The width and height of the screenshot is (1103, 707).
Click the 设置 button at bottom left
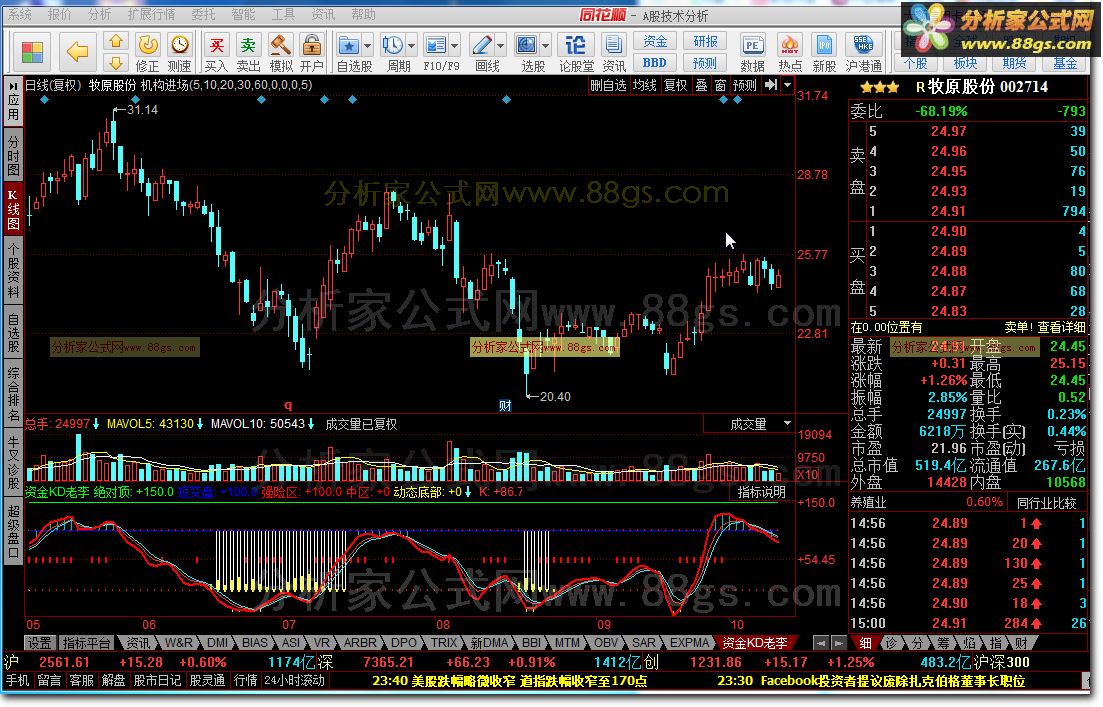tap(39, 643)
